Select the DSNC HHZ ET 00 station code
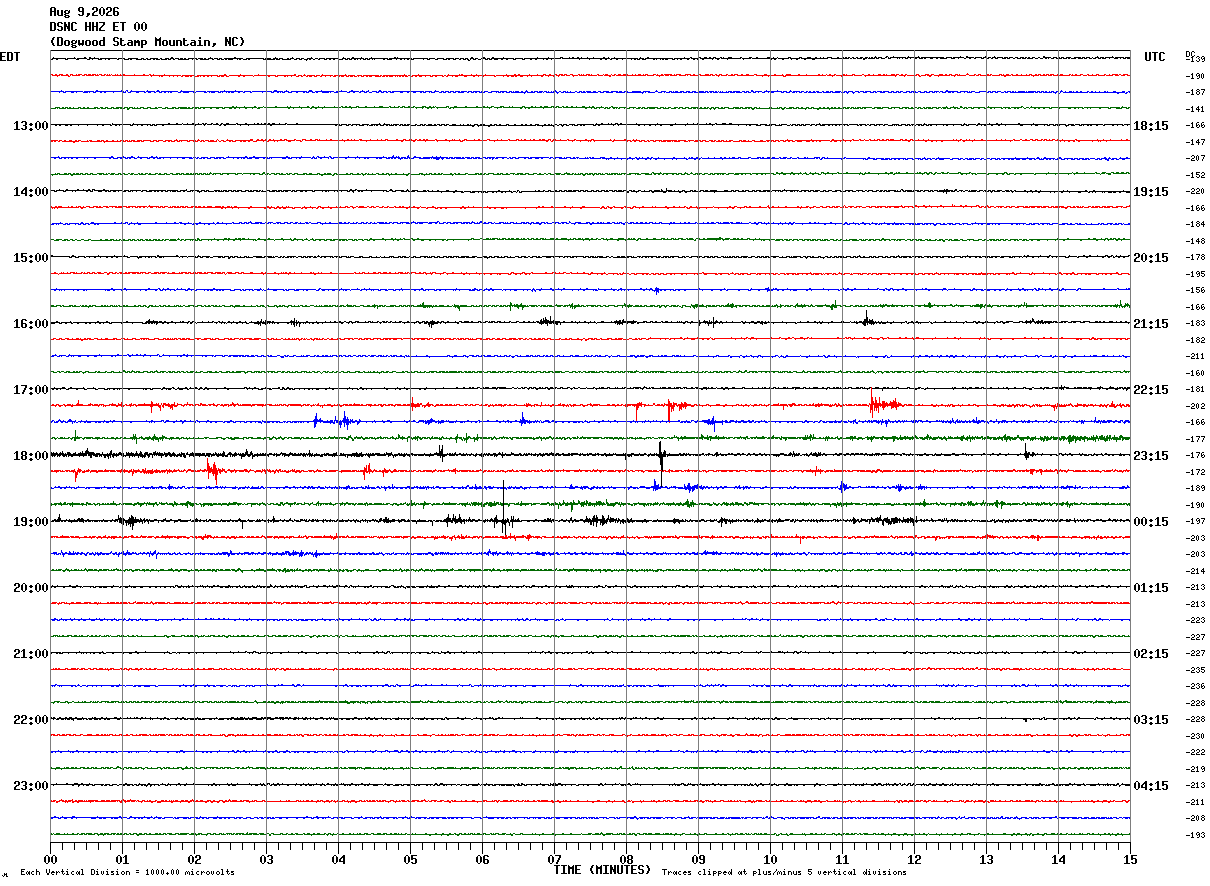The height and width of the screenshot is (886, 1210). [98, 27]
